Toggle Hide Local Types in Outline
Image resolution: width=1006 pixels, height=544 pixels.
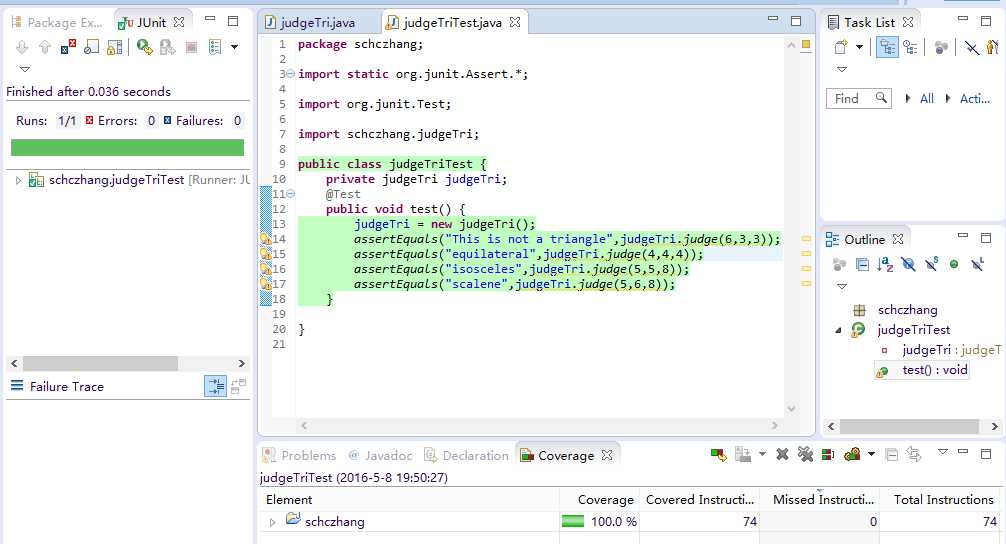click(x=977, y=264)
